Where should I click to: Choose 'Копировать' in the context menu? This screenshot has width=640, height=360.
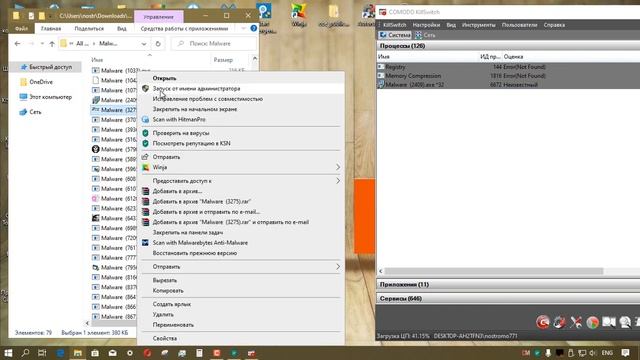(168, 291)
